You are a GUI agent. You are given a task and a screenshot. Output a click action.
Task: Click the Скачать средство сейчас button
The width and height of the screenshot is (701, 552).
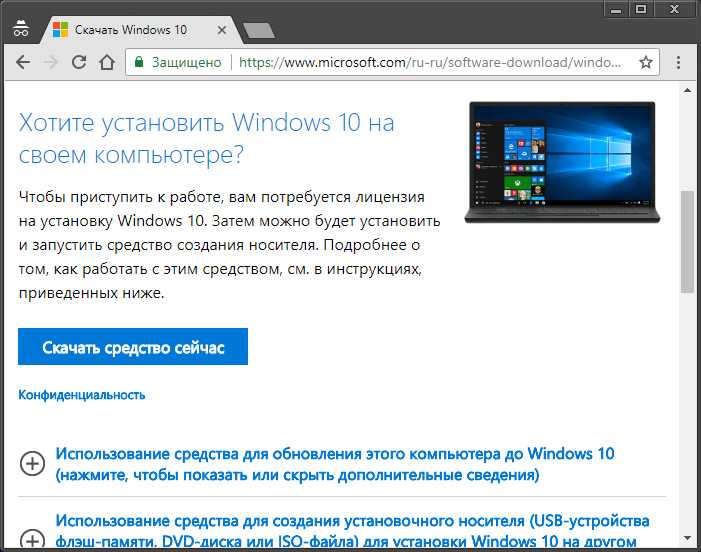133,347
